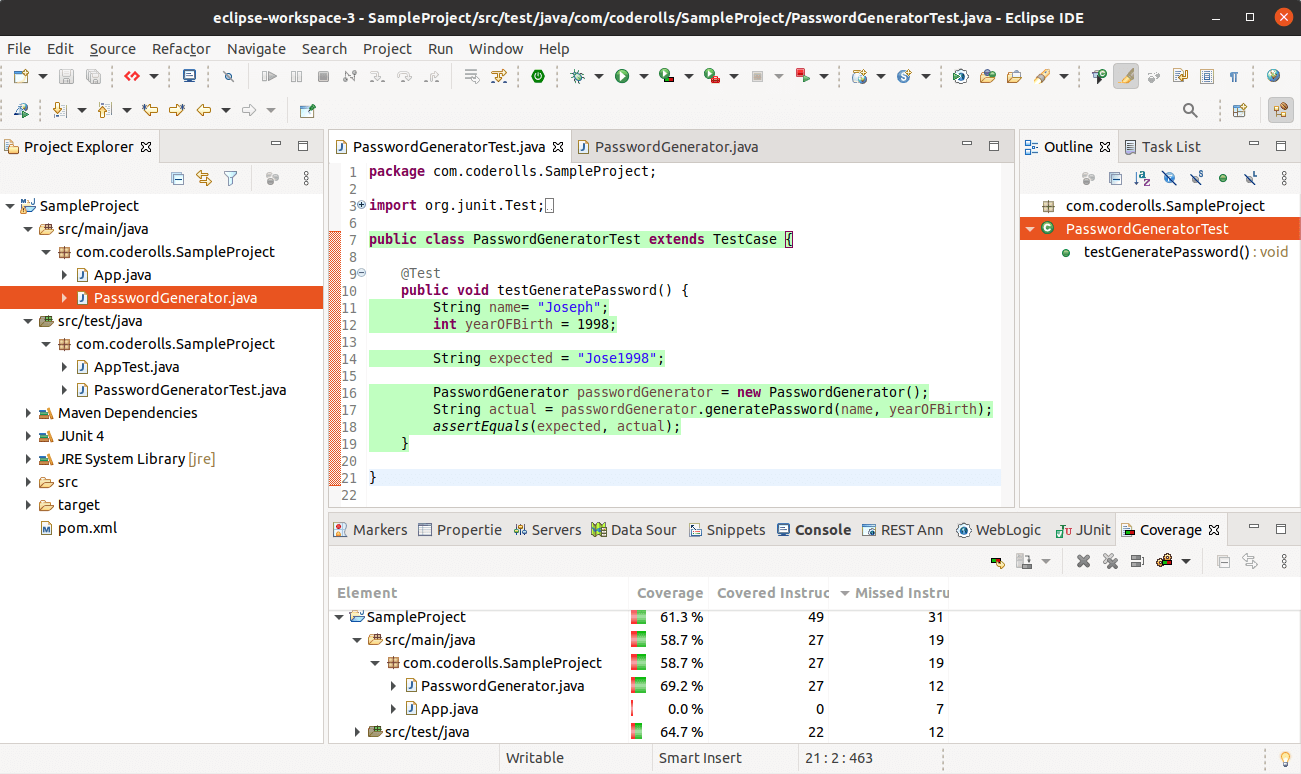Run the application with the green Run toolbar icon
Viewport: 1301px width, 774px height.
(621, 75)
